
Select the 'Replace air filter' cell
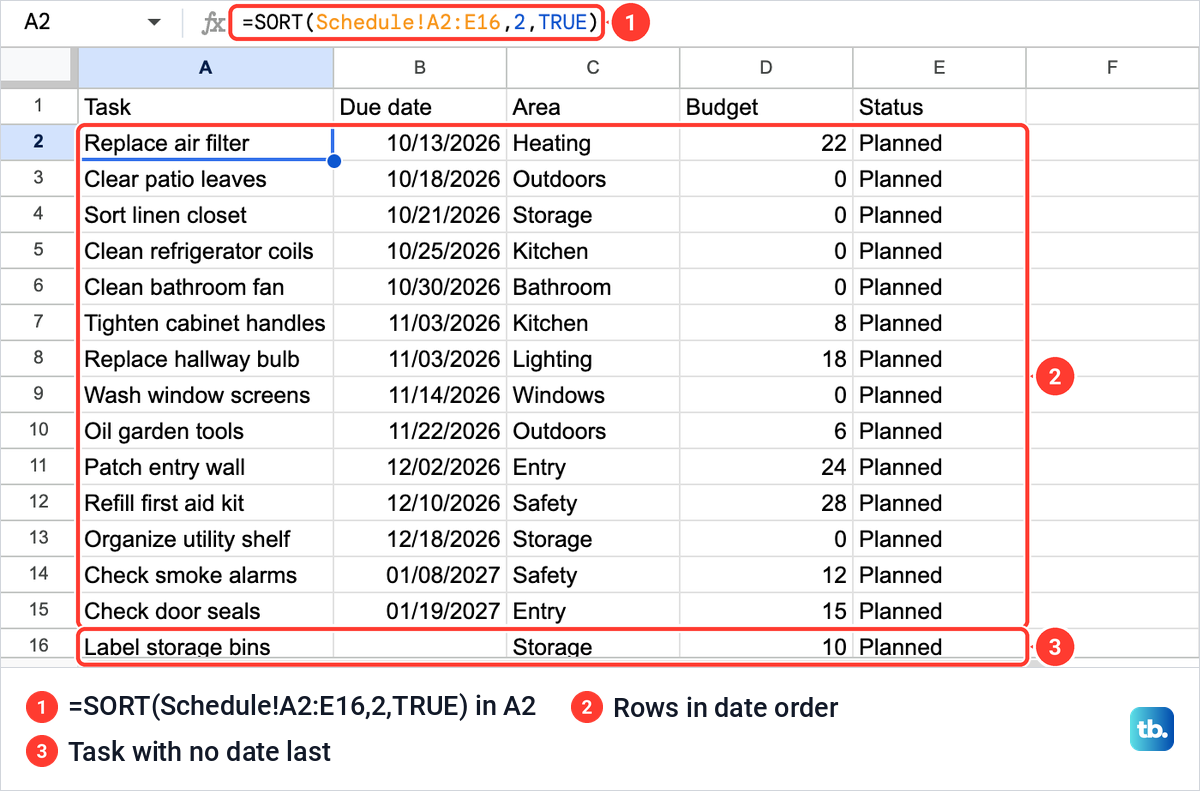206,143
